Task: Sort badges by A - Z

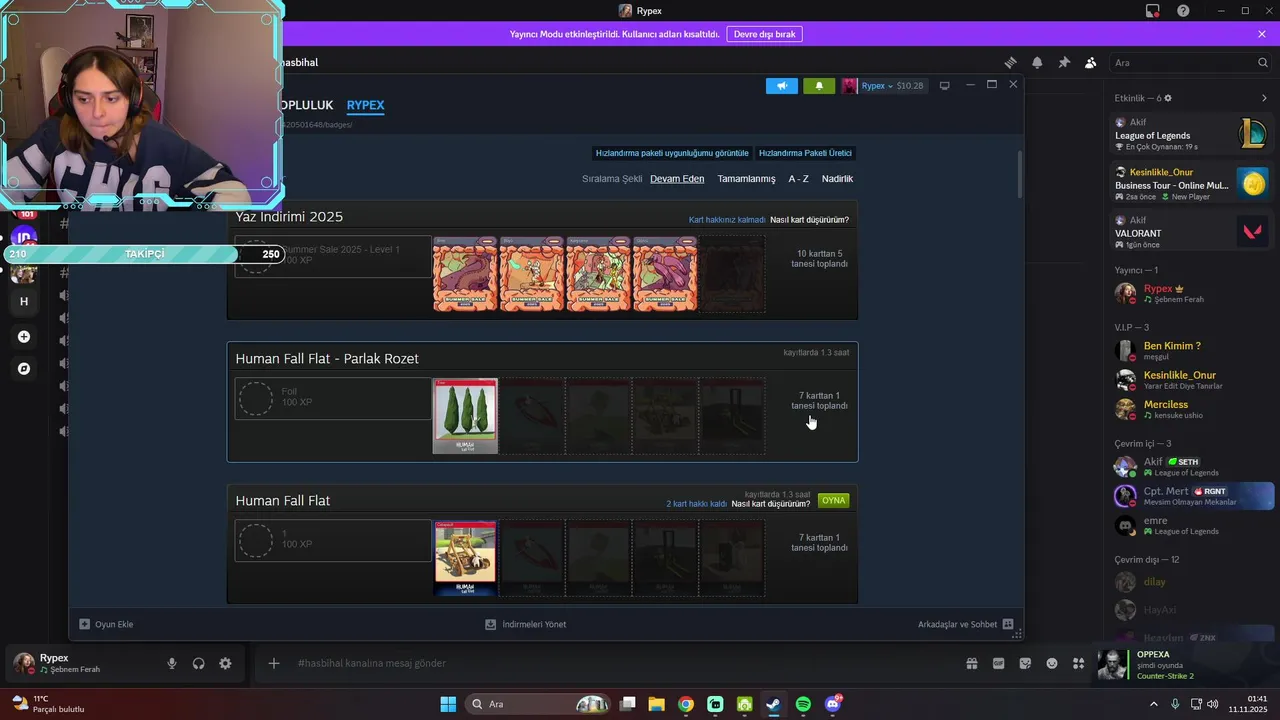Action: pos(798,179)
